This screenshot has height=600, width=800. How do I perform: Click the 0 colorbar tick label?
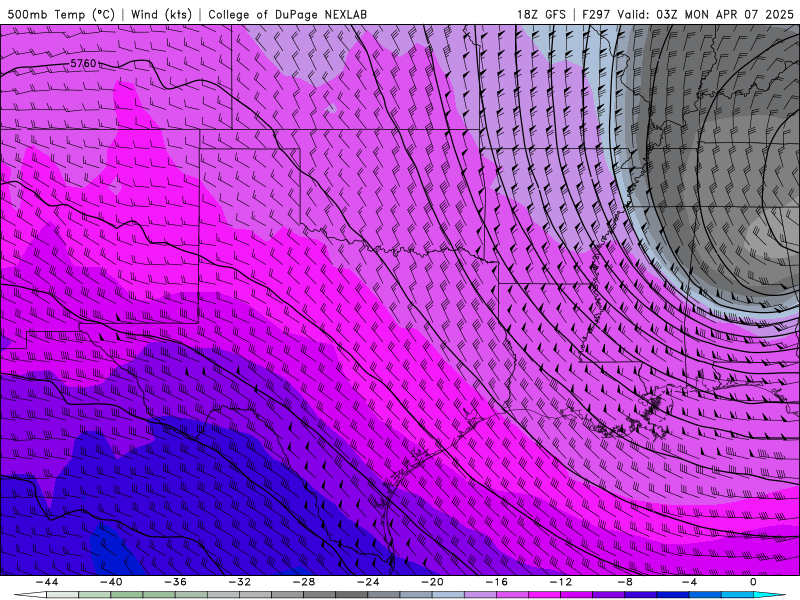[753, 582]
